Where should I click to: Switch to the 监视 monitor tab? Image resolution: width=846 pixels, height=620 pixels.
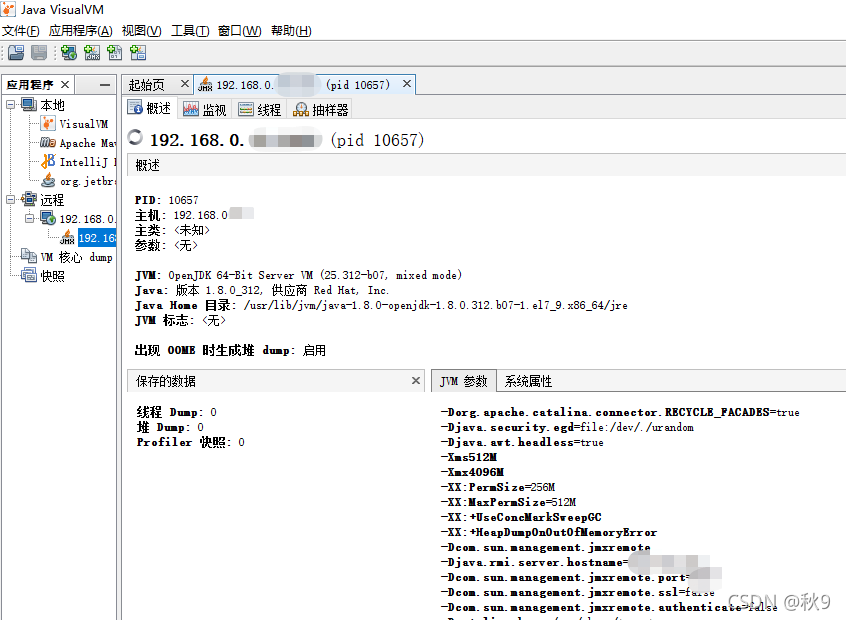coord(204,110)
